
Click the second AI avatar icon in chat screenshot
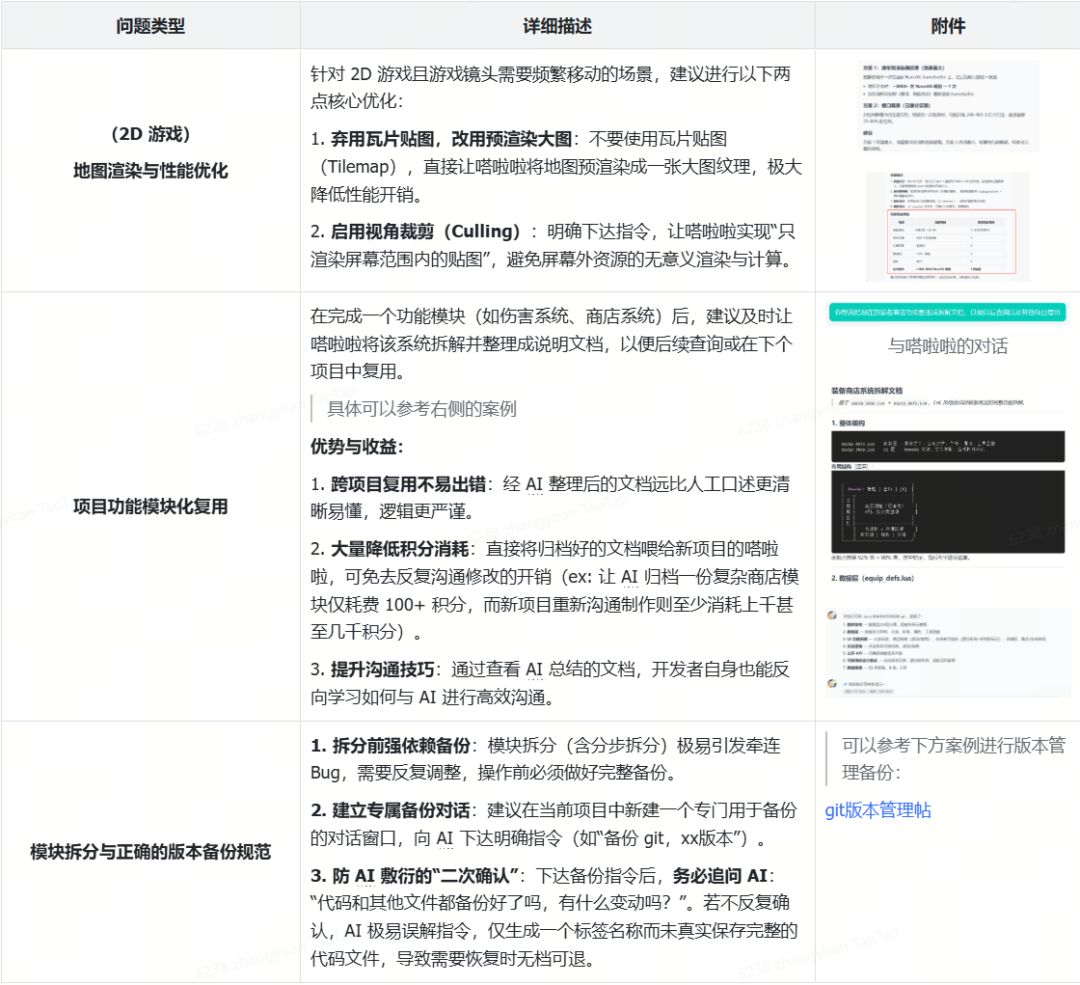(x=832, y=683)
